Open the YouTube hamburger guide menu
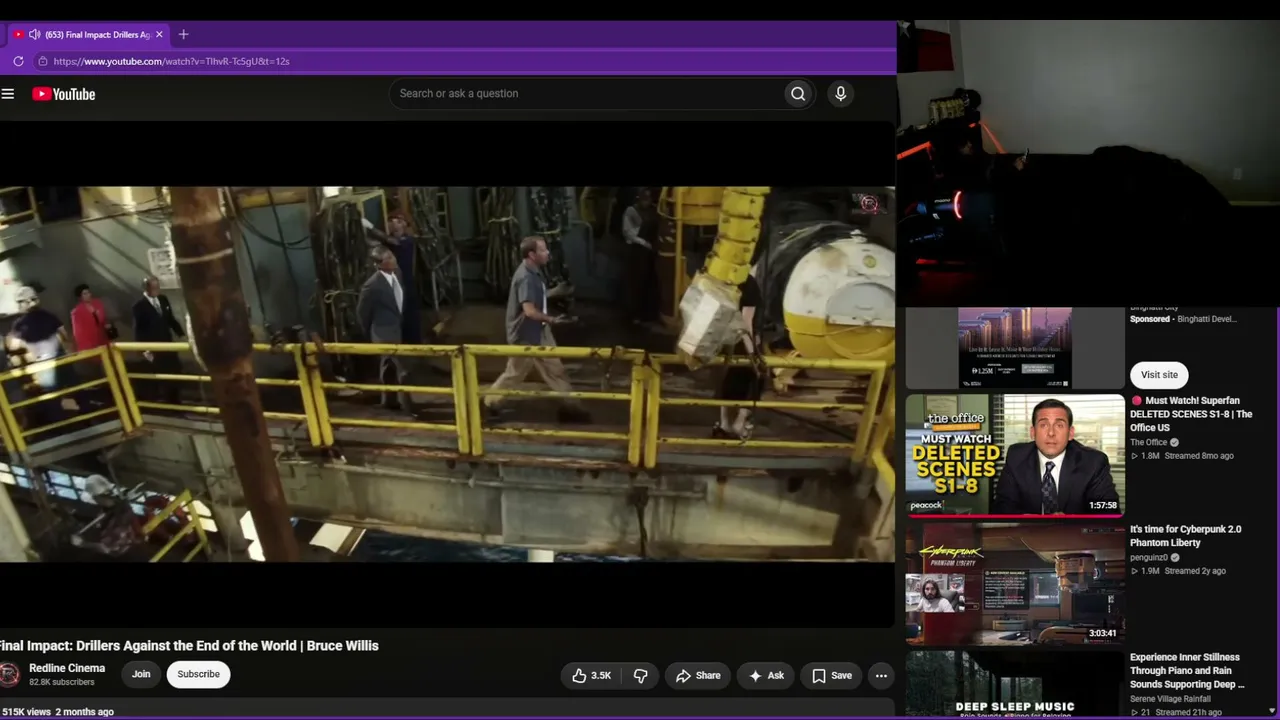This screenshot has height=720, width=1280. pos(8,94)
